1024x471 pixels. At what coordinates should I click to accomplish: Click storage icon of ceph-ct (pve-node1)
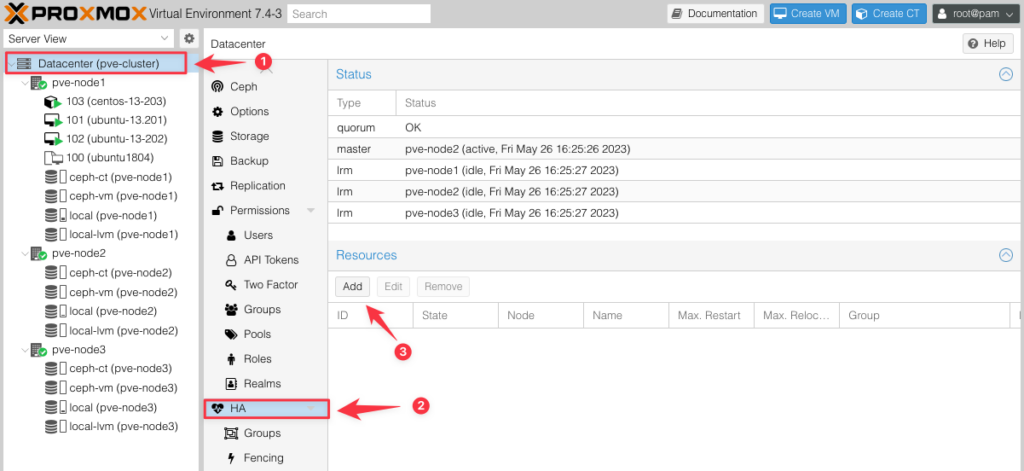[x=55, y=177]
